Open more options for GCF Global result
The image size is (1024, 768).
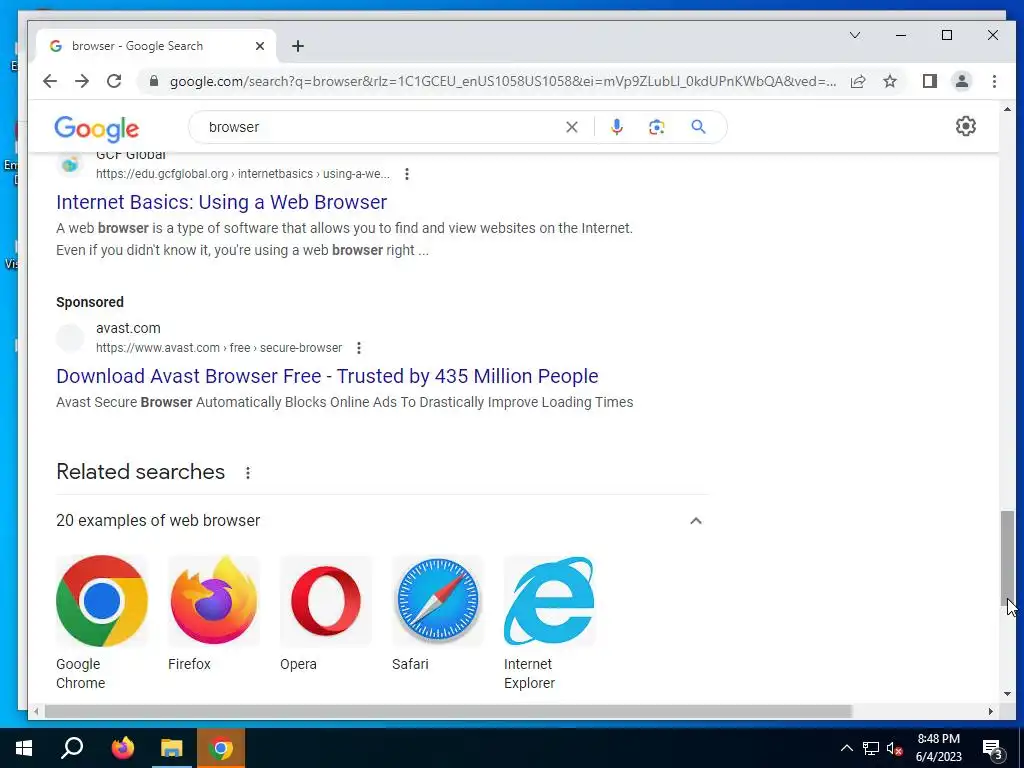tap(407, 174)
